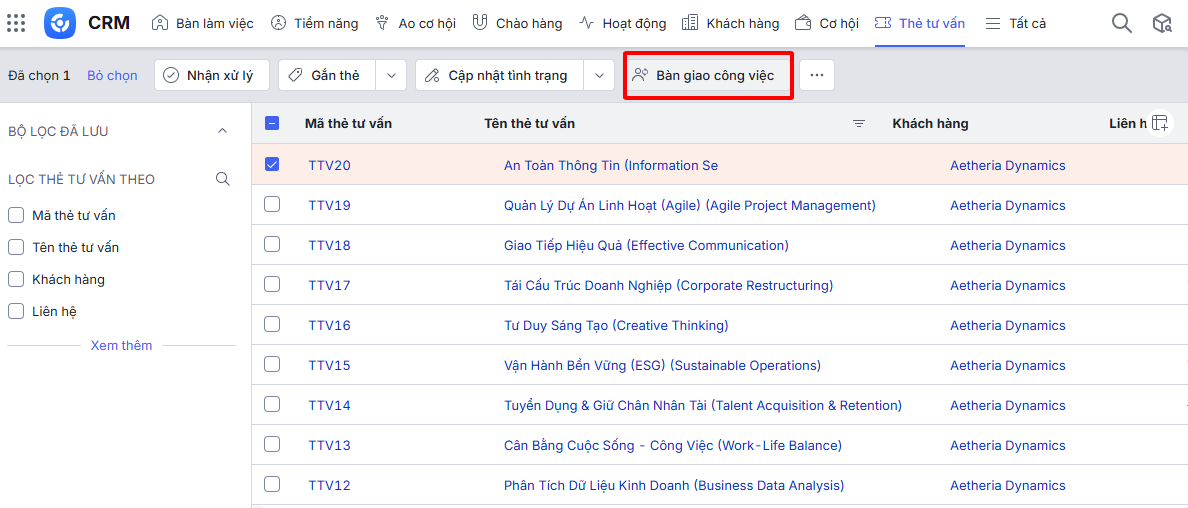Open Cập nhật tình trạng dropdown arrow

(599, 75)
